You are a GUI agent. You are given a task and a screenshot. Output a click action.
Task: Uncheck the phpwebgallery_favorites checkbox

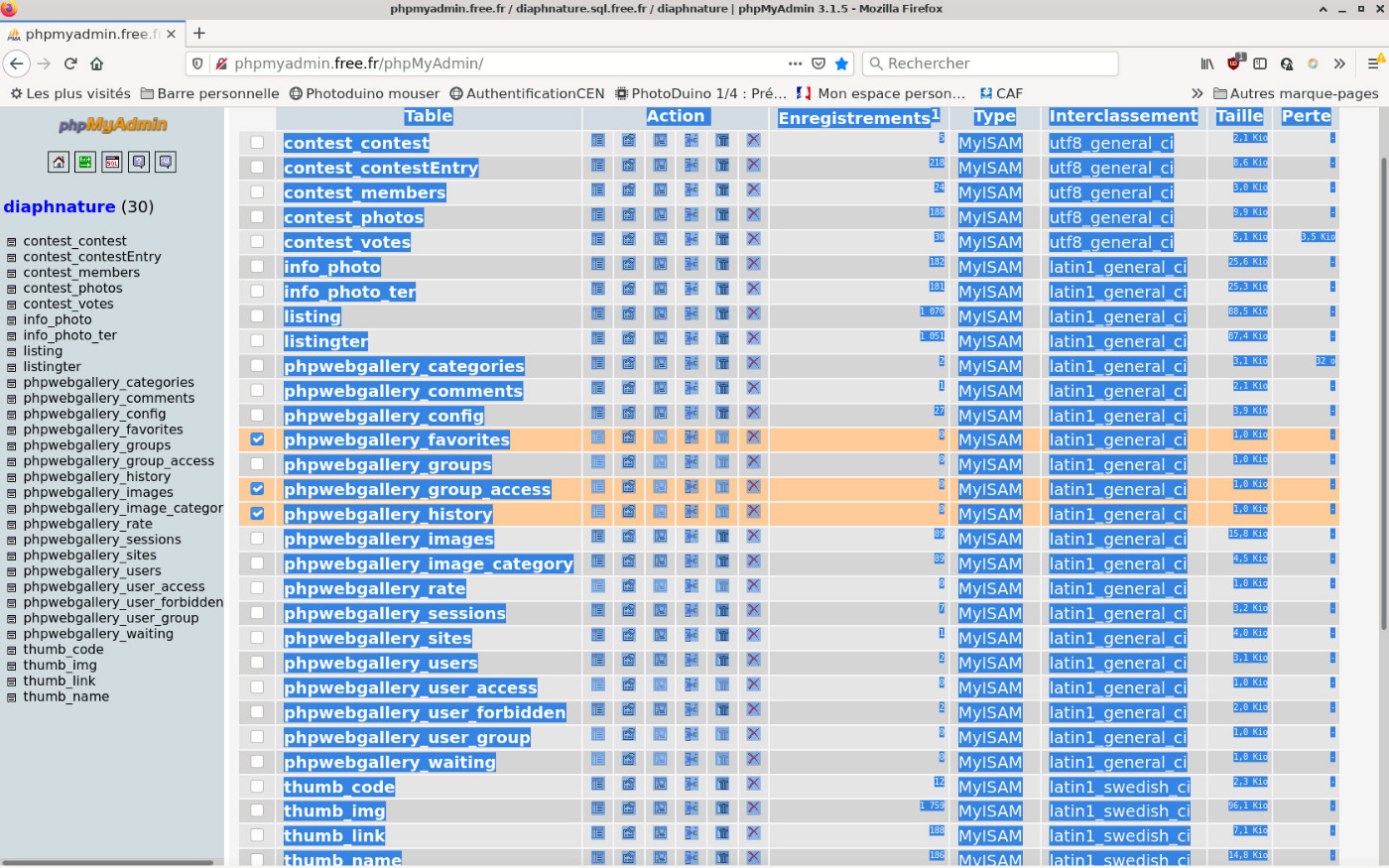pos(257,438)
